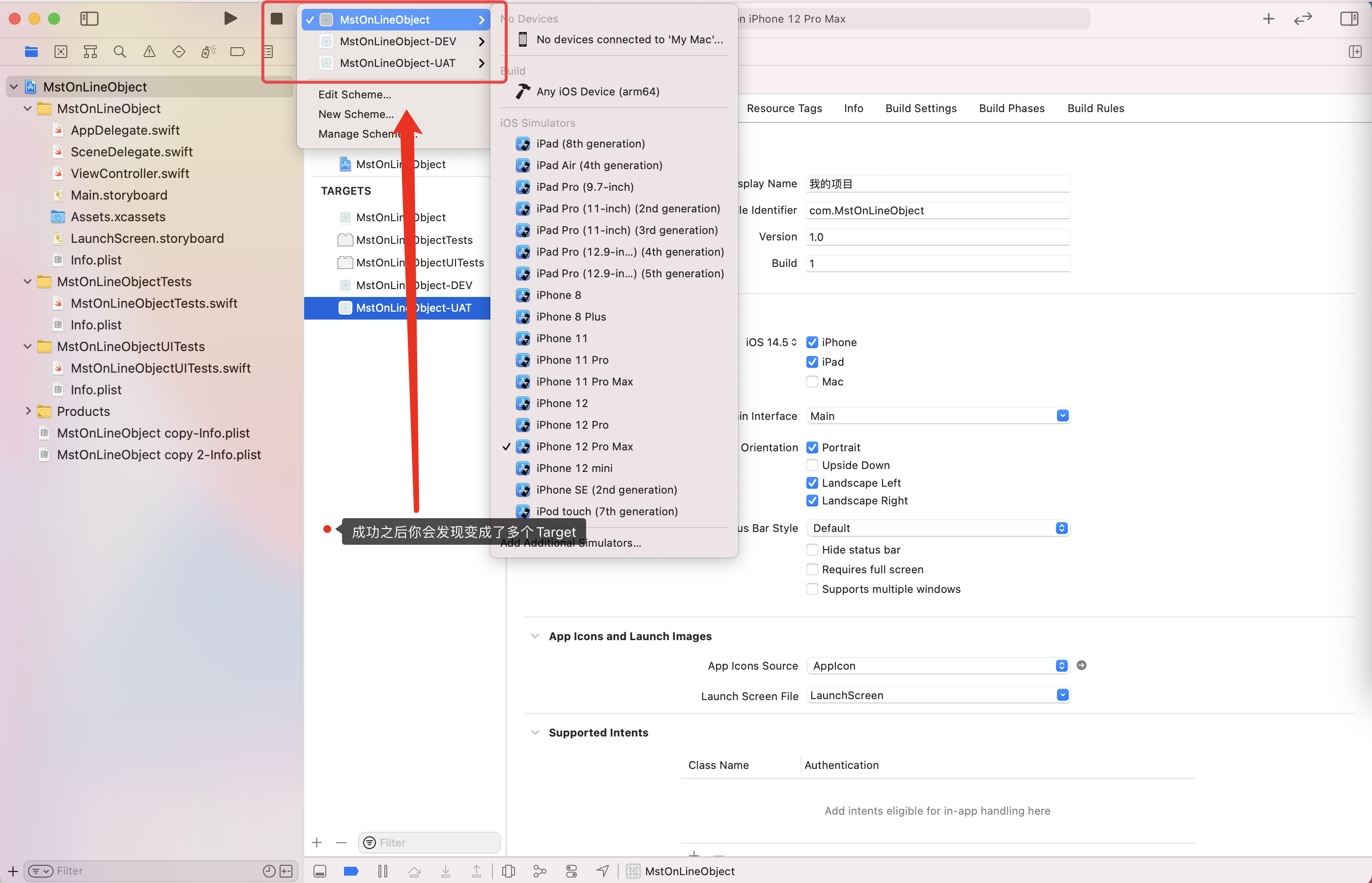Click the Display Name text field
Screen dimensions: 1372x883
938,184
